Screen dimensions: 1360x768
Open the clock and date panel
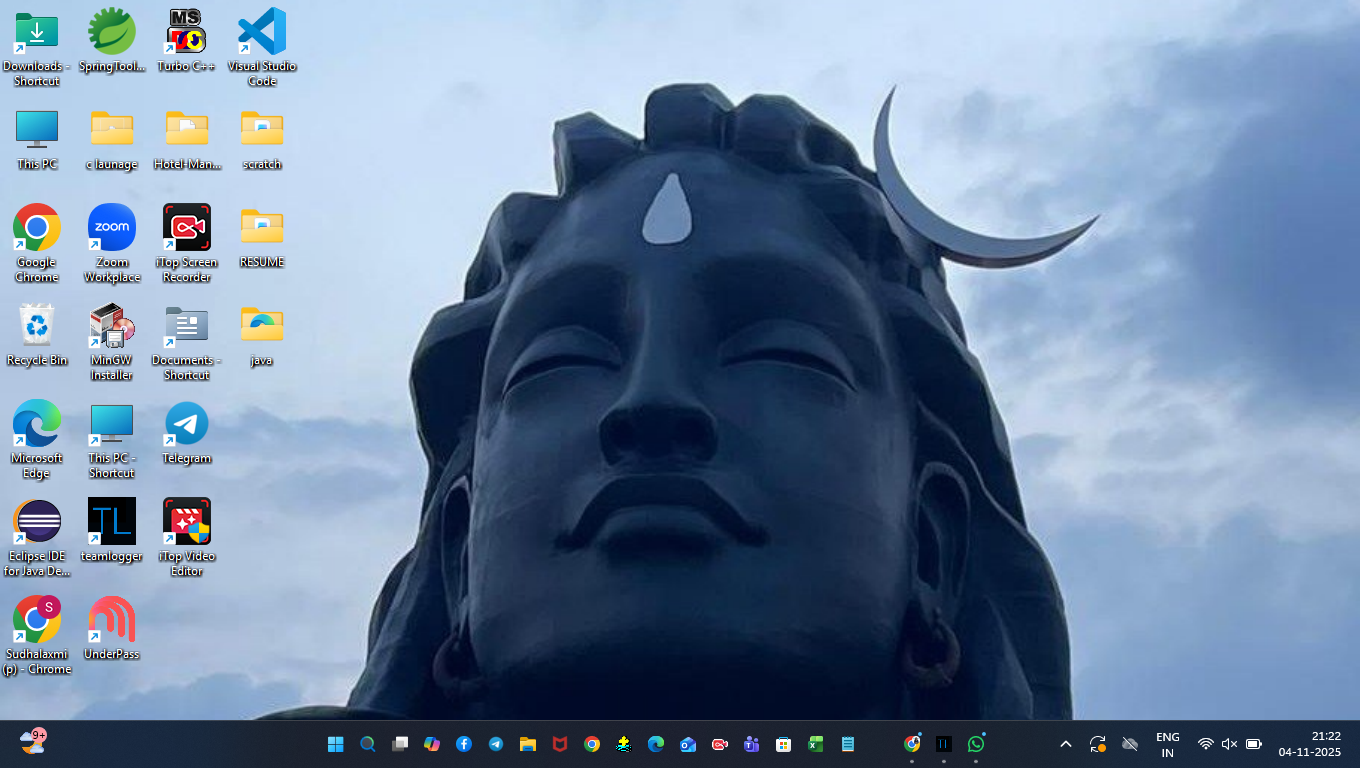(1310, 744)
